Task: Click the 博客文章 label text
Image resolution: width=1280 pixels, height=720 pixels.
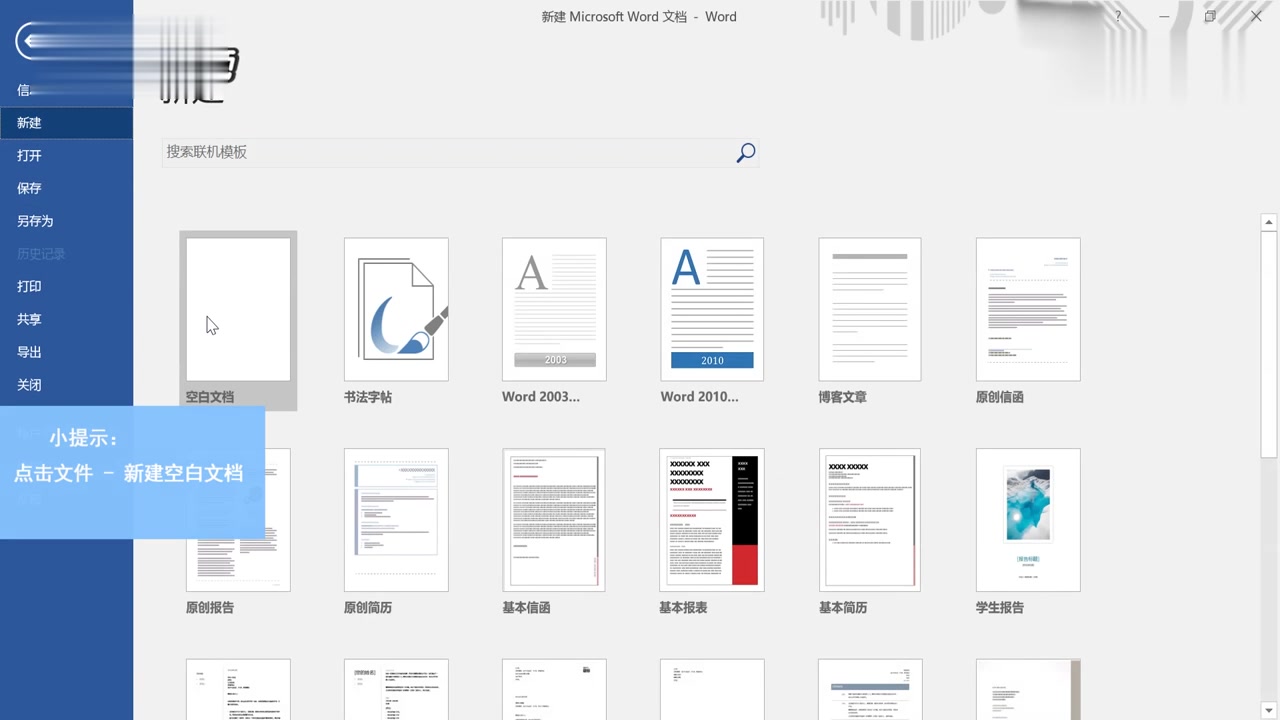Action: 842,397
